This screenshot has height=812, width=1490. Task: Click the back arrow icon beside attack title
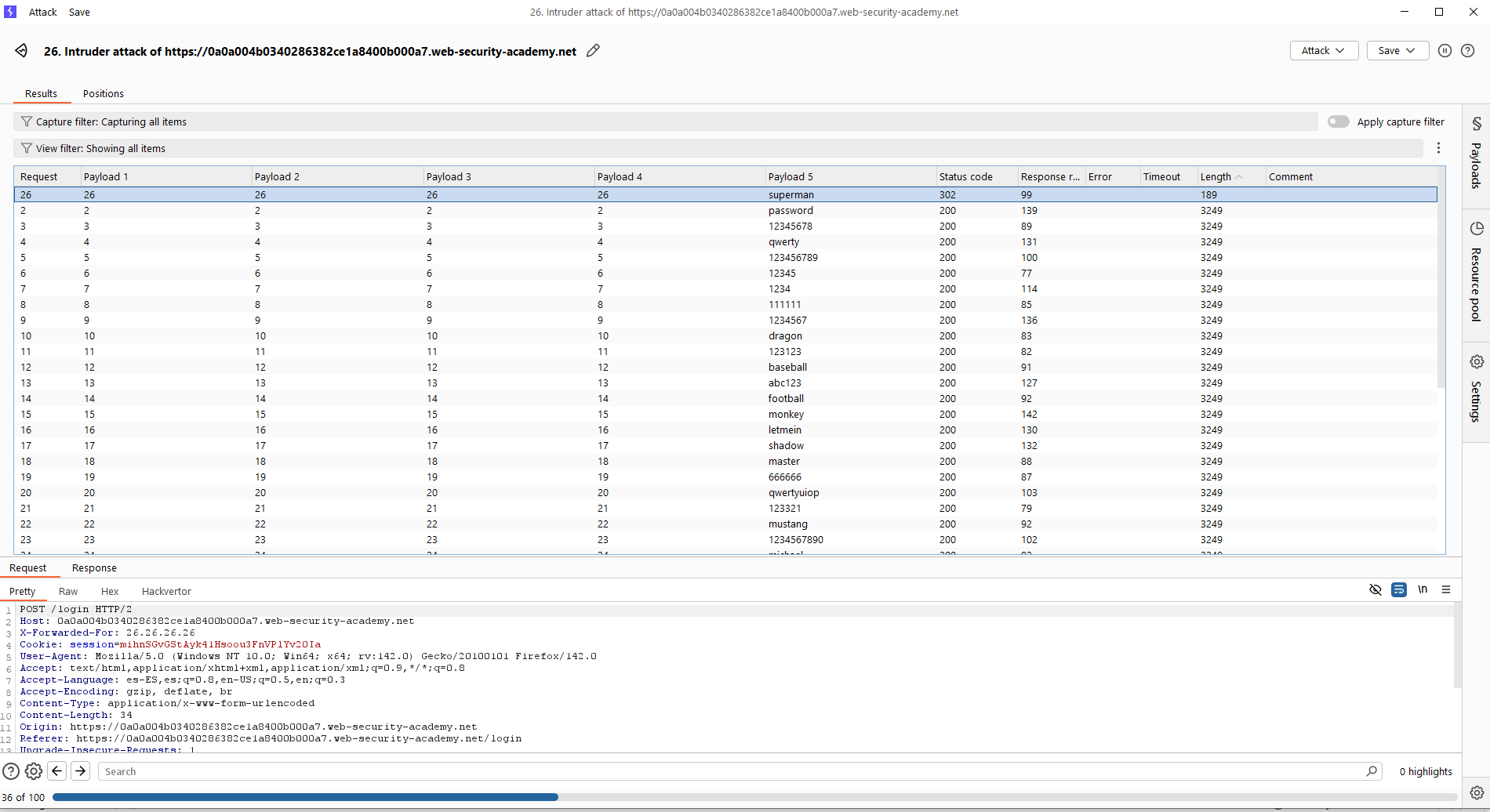[21, 51]
